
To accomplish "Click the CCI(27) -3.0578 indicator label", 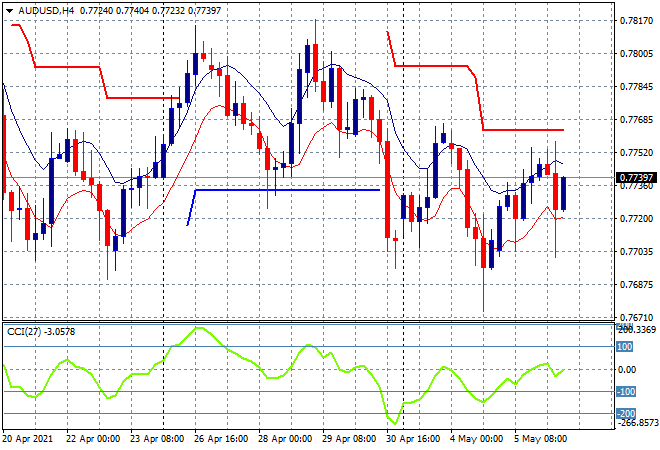I will tap(41, 332).
